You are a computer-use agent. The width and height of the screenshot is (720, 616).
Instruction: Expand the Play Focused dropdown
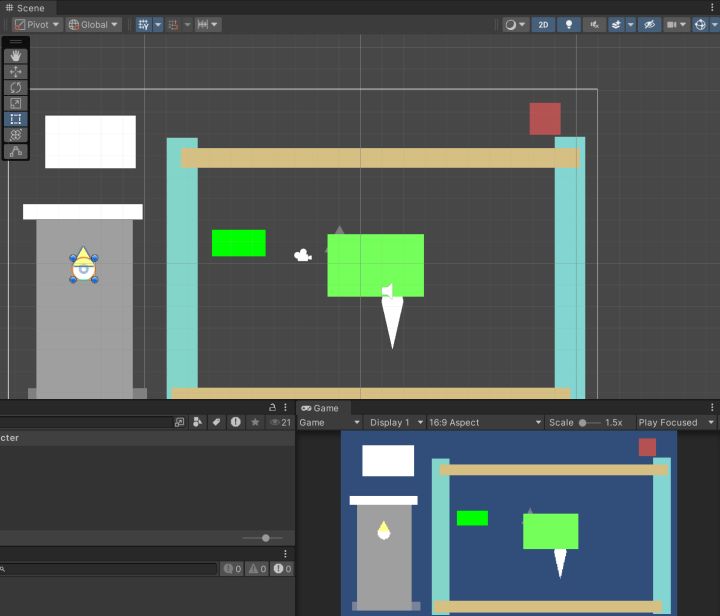[676, 423]
